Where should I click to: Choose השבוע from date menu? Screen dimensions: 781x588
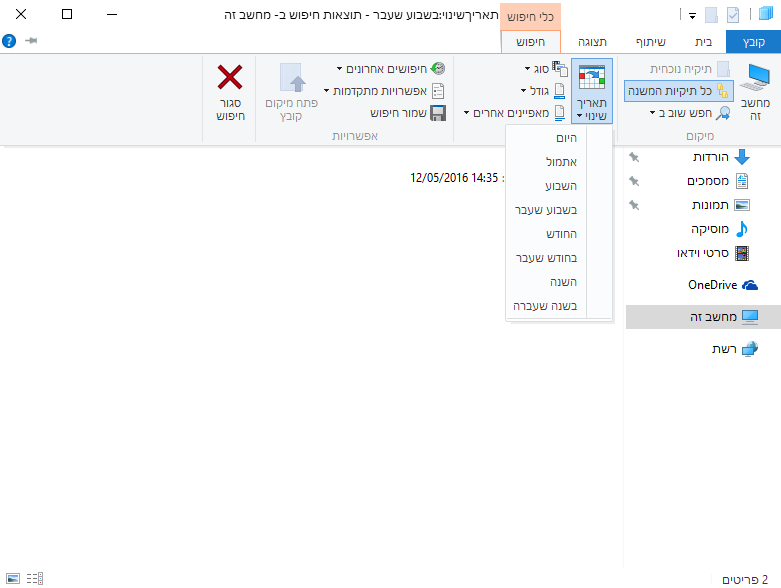(559, 186)
